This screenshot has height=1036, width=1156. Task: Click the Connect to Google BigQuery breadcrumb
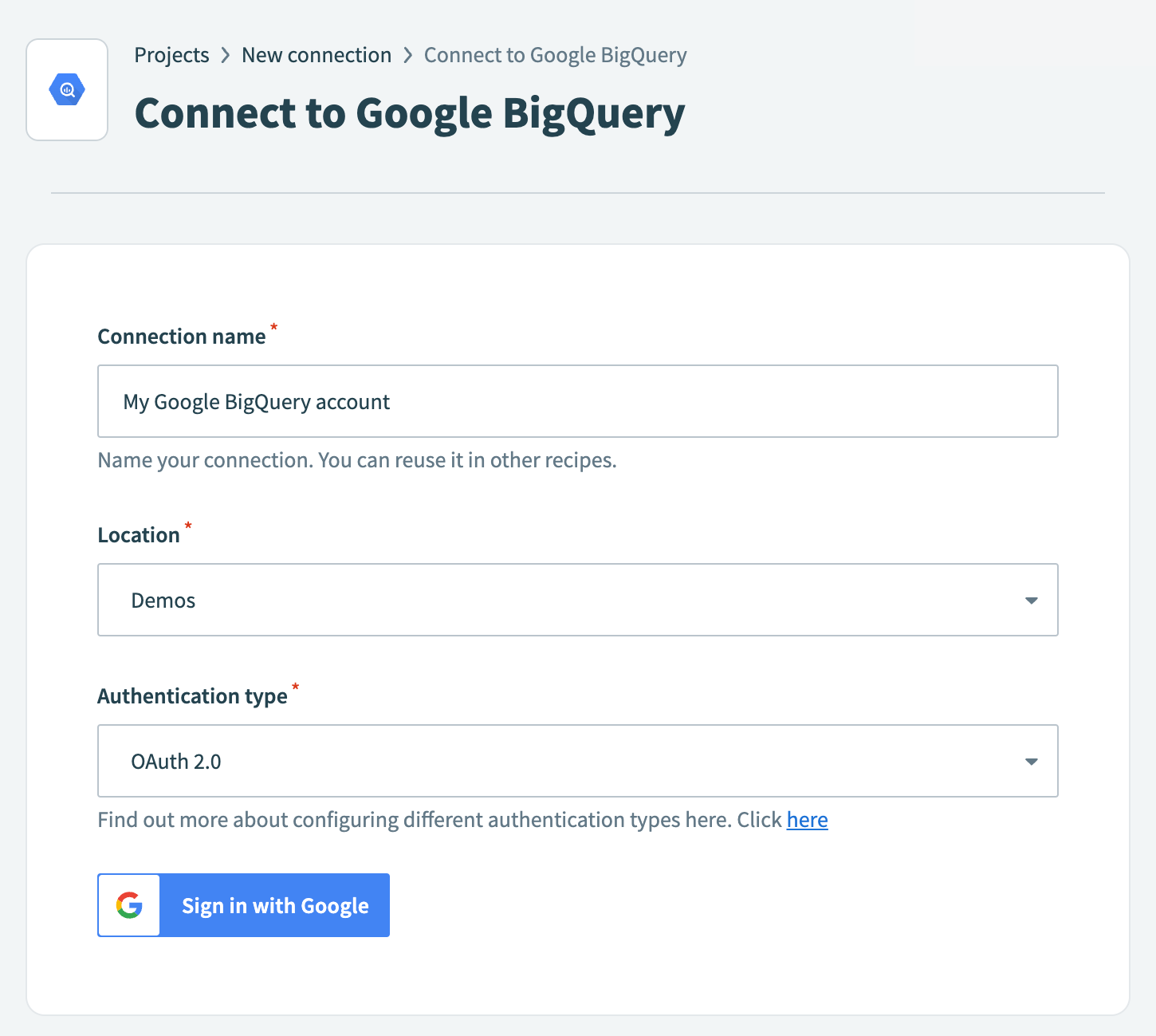point(555,55)
